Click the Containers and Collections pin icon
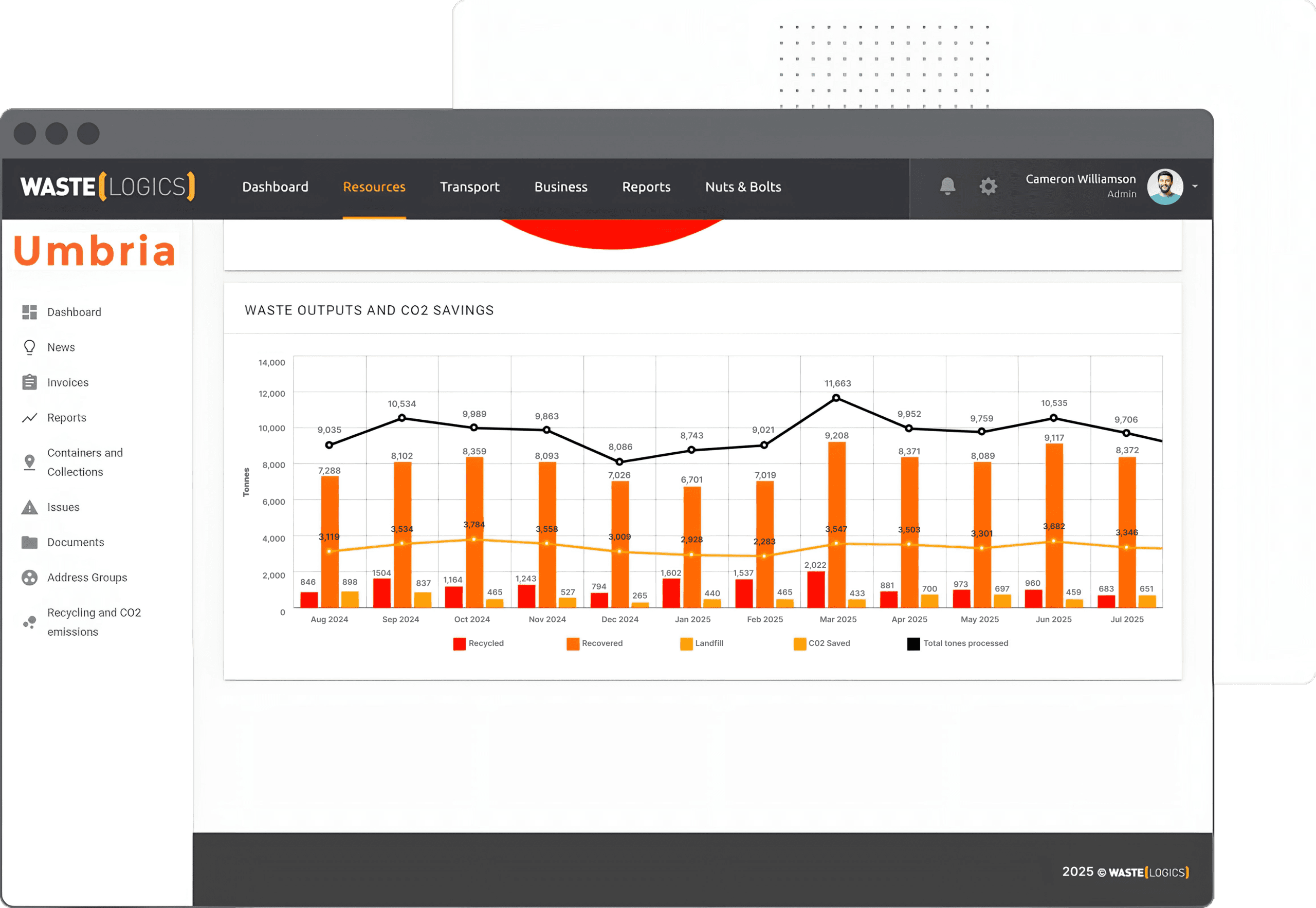This screenshot has width=1316, height=908. 30,462
